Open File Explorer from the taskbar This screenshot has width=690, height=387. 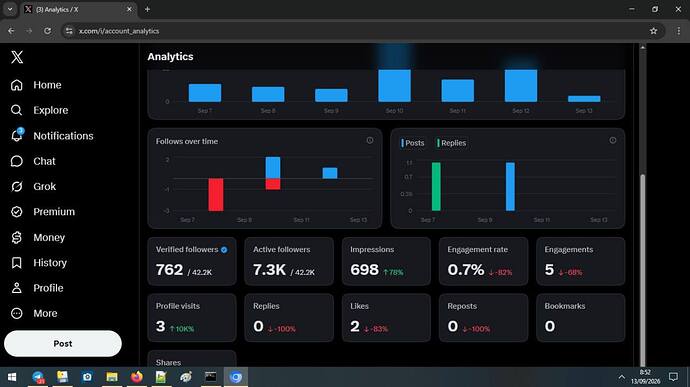tap(112, 377)
